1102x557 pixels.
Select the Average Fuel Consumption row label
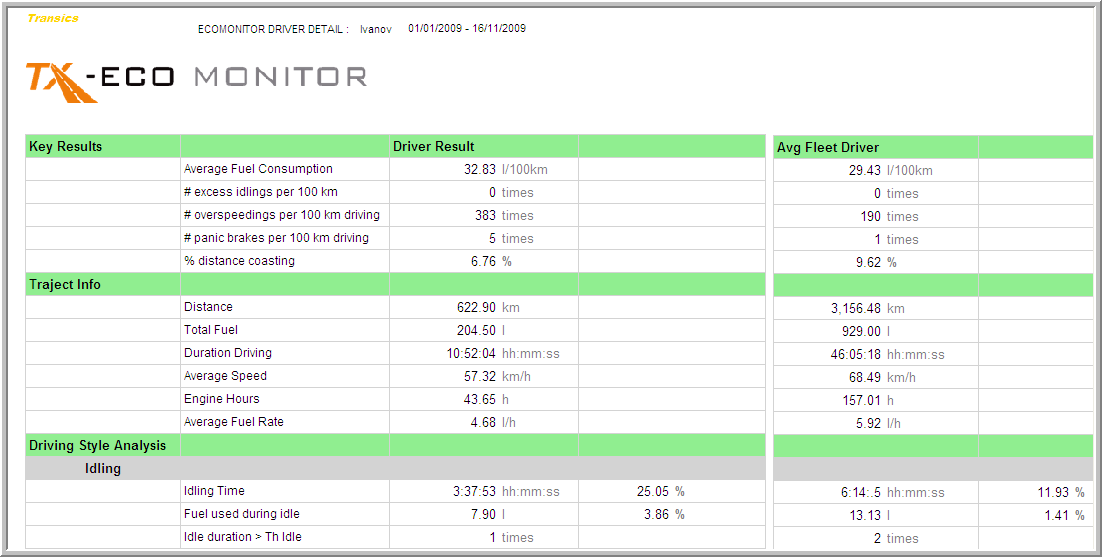[x=258, y=169]
